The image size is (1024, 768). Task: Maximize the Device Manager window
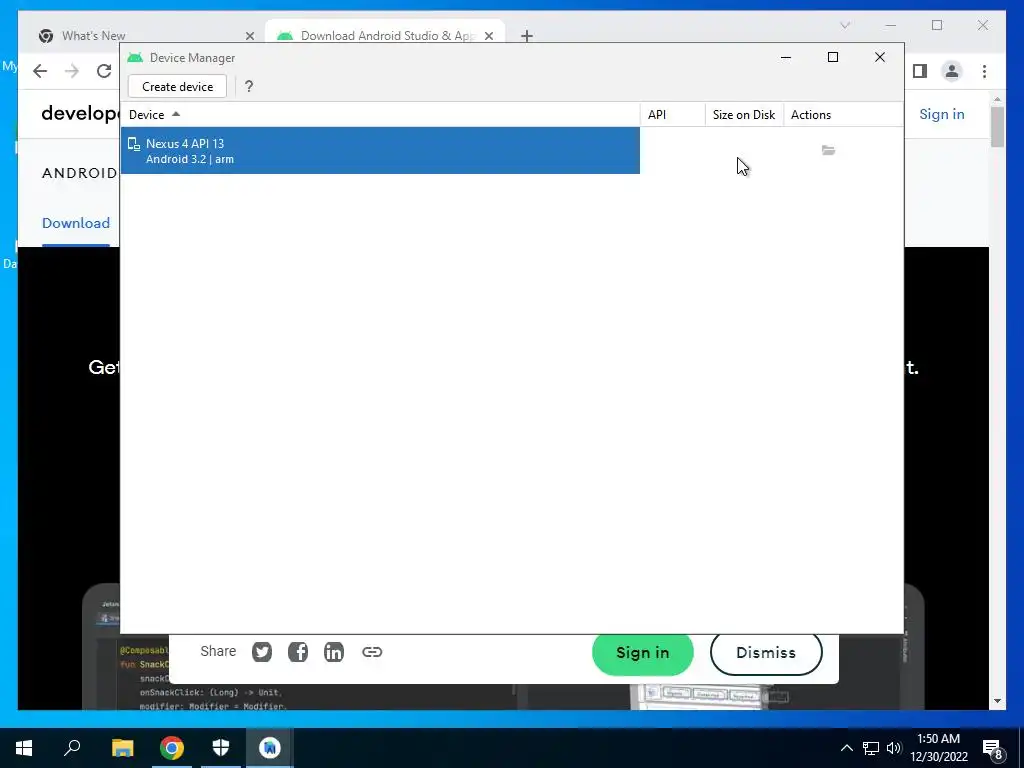833,57
